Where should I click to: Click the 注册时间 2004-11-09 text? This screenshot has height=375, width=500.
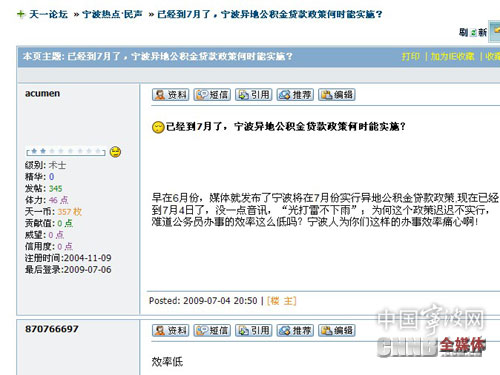tap(68, 258)
